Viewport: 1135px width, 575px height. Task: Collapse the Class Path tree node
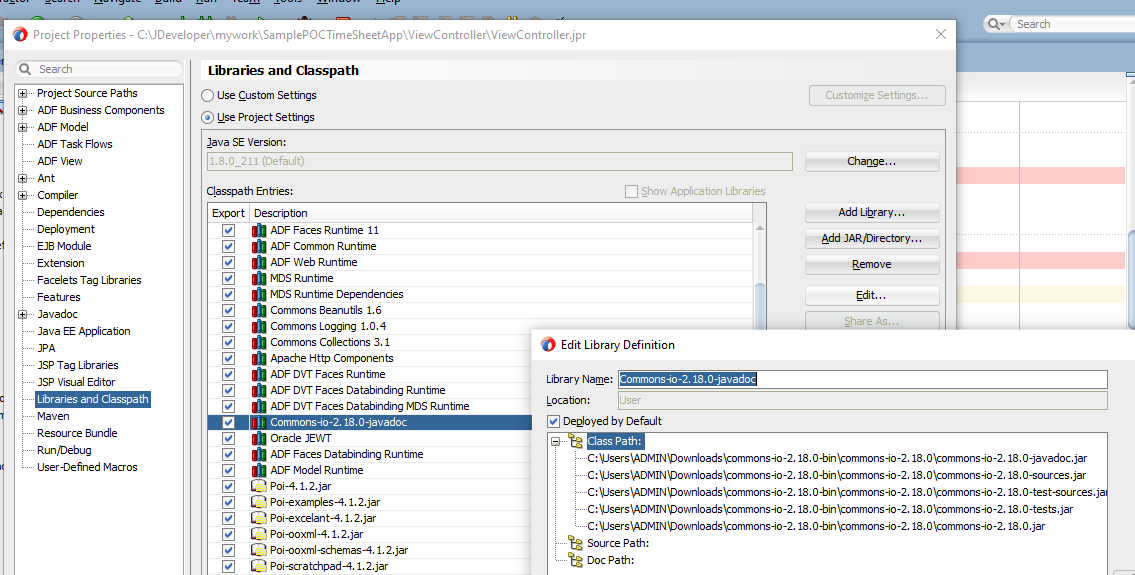[x=556, y=441]
